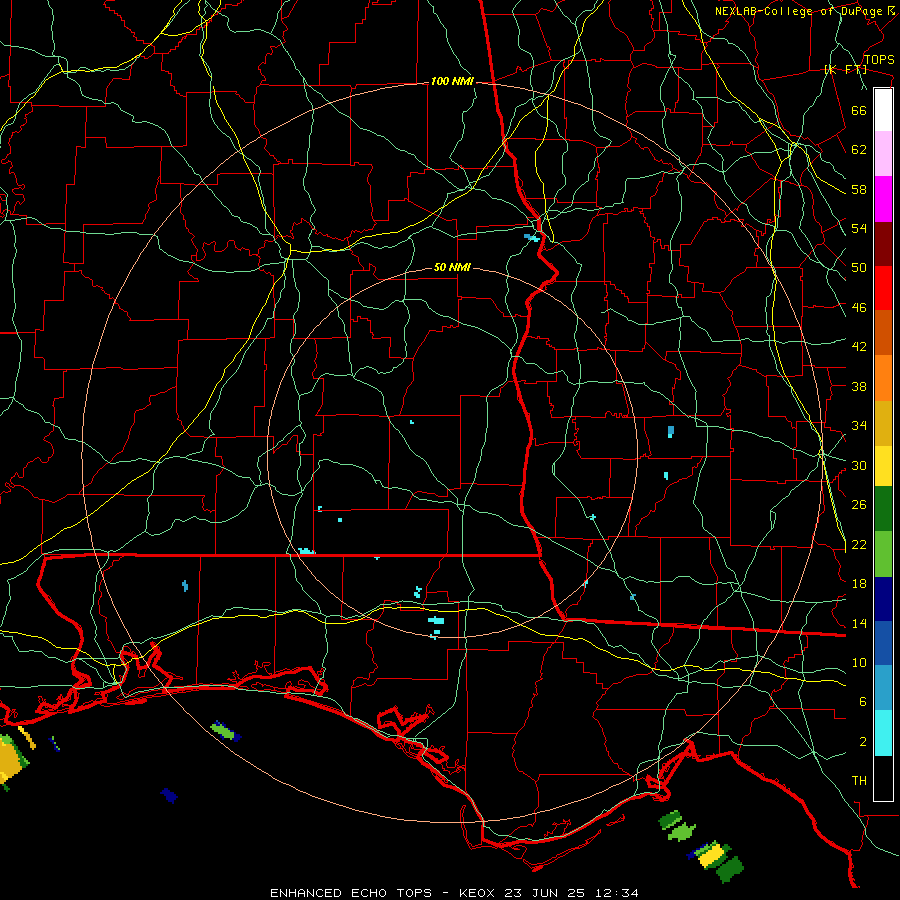Click the 58 legend scale value
Image resolution: width=900 pixels, height=900 pixels.
point(859,189)
